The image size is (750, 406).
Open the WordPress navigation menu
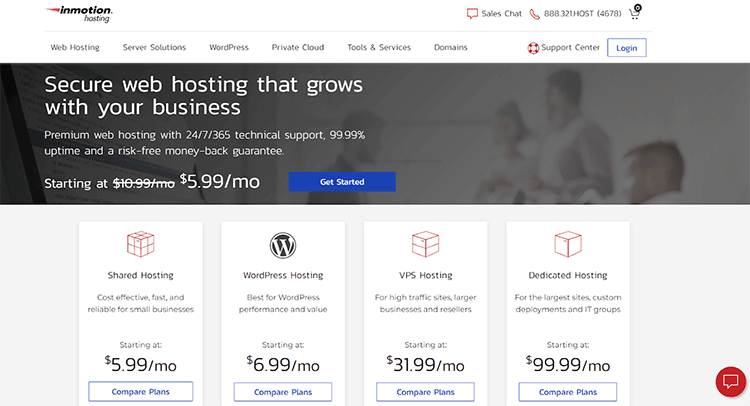pyautogui.click(x=229, y=47)
